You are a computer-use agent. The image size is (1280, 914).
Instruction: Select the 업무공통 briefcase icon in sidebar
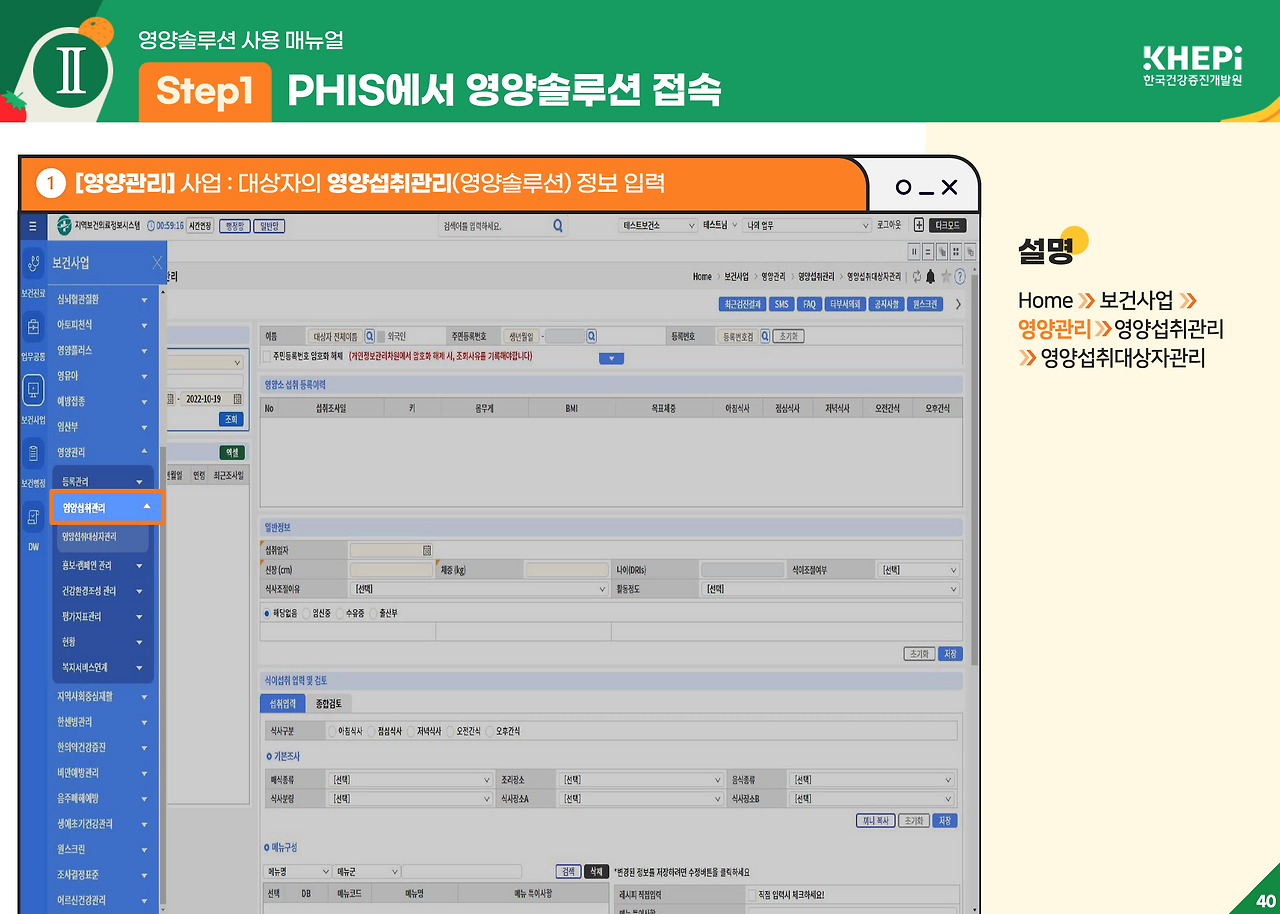33,325
